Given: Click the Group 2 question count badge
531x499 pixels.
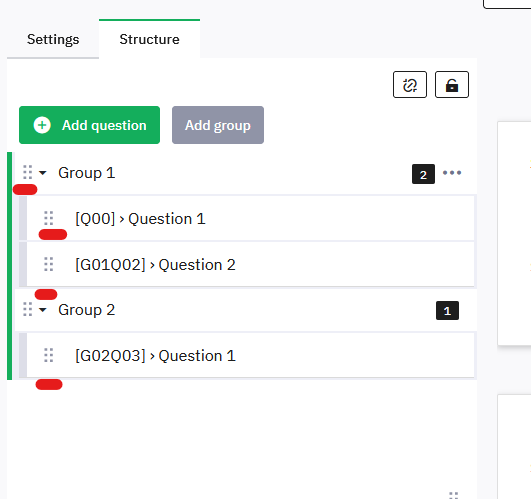Looking at the screenshot, I should point(447,310).
